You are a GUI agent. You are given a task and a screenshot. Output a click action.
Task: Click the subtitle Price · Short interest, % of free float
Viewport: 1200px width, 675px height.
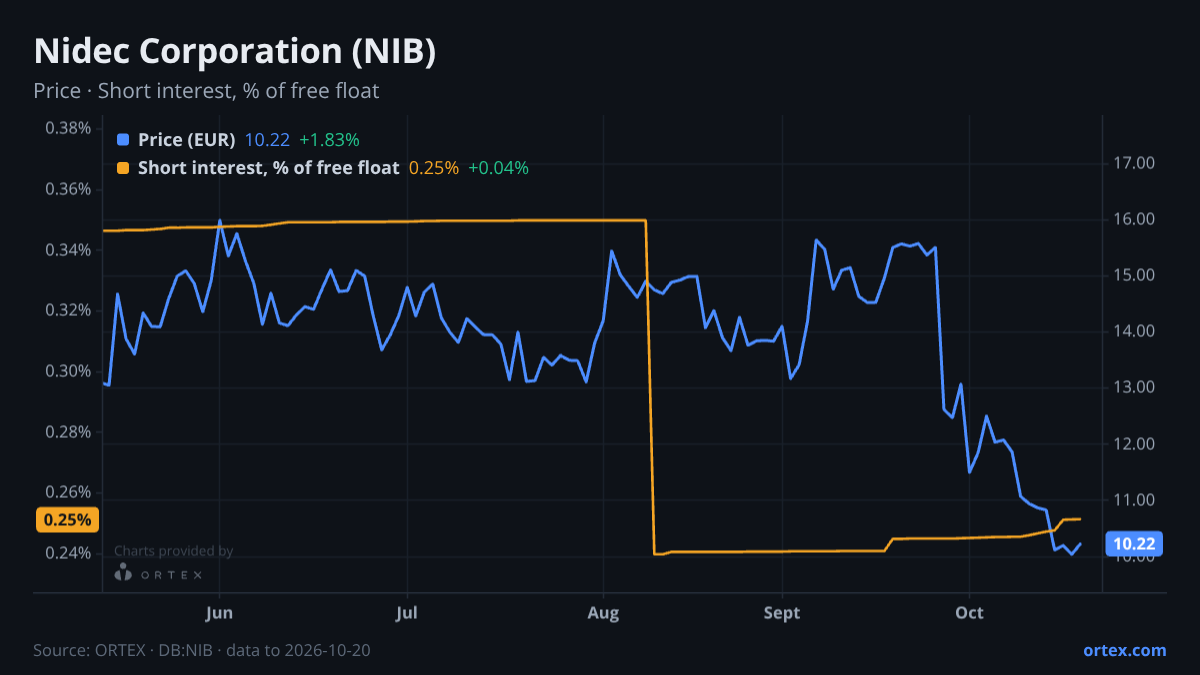point(206,91)
